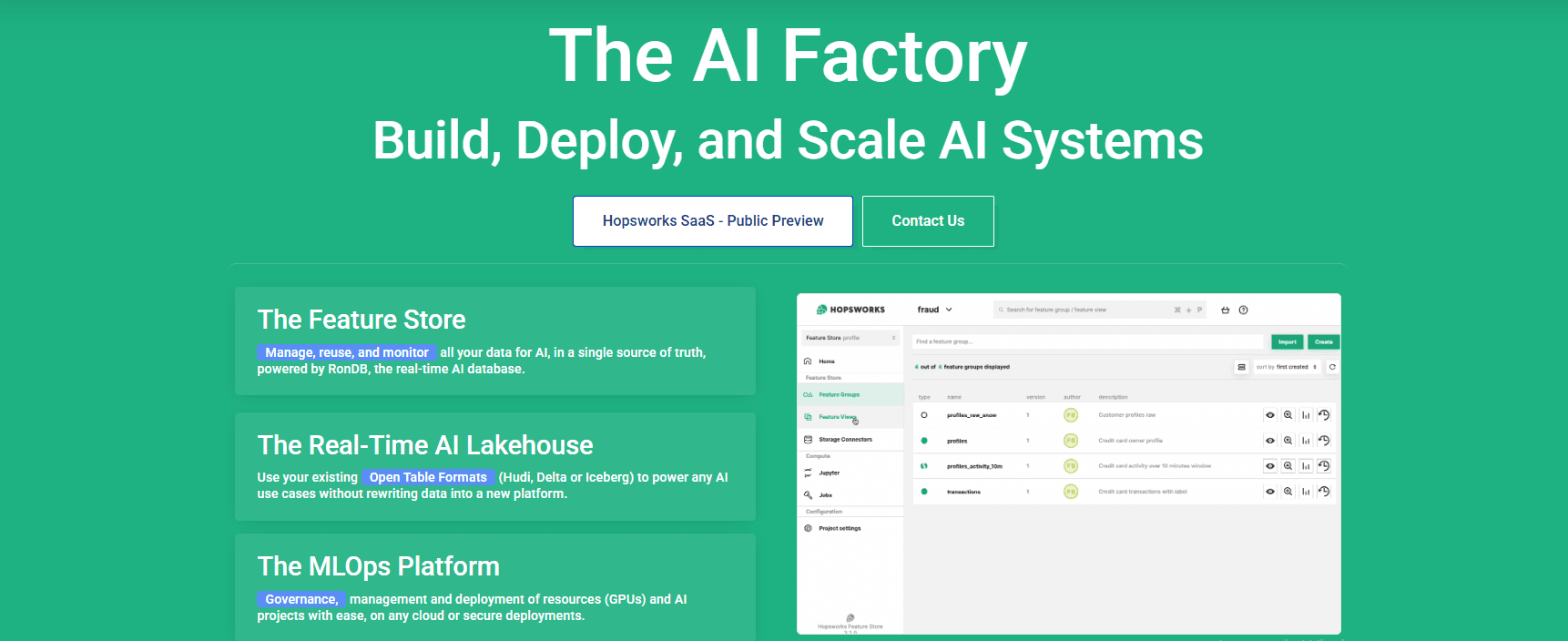Screen dimensions: 1568x641
Task: Click the Hopsworks SaaS - Public Preview button
Action: pyautogui.click(x=712, y=221)
